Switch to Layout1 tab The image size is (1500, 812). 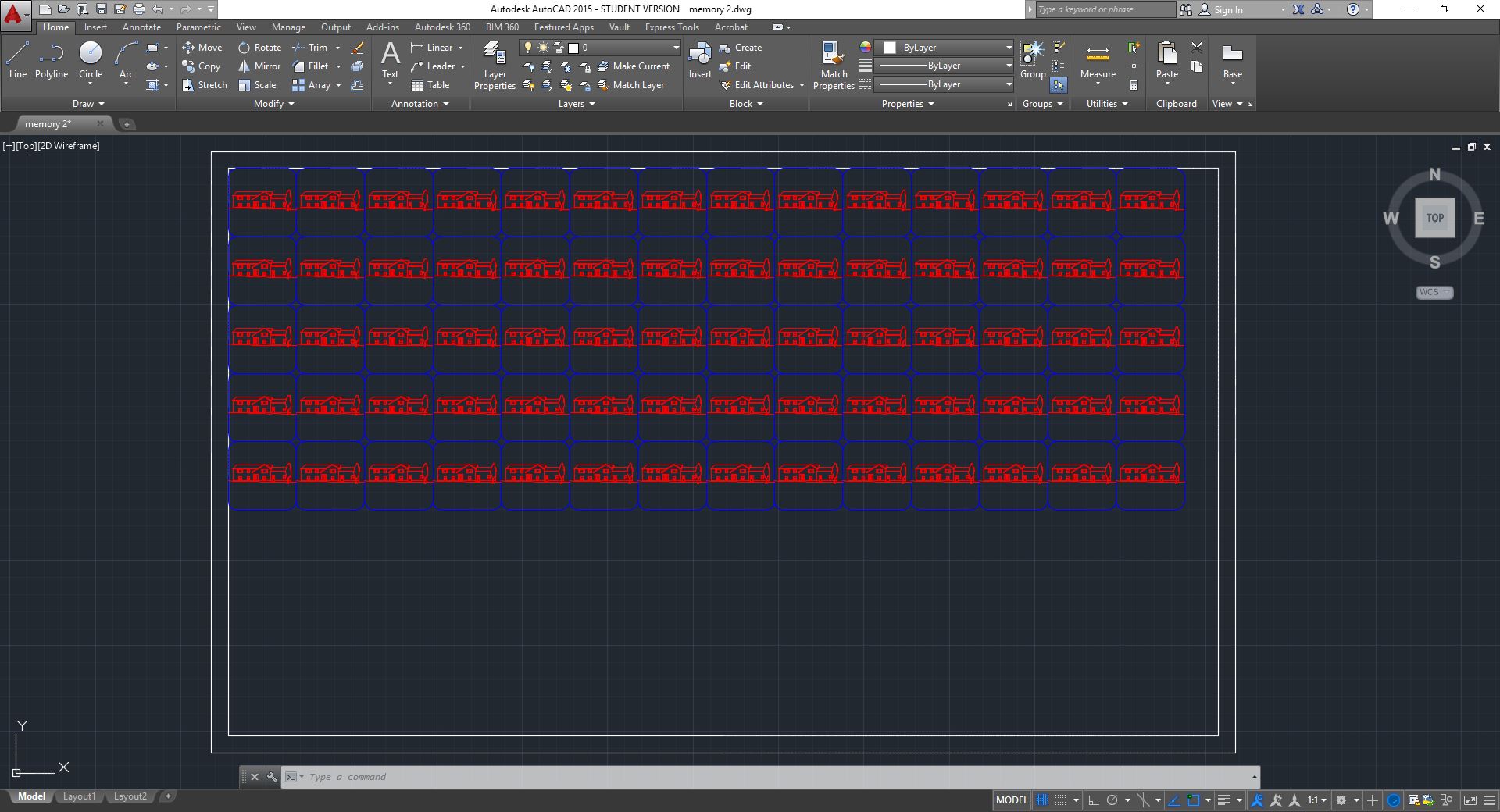tap(79, 796)
